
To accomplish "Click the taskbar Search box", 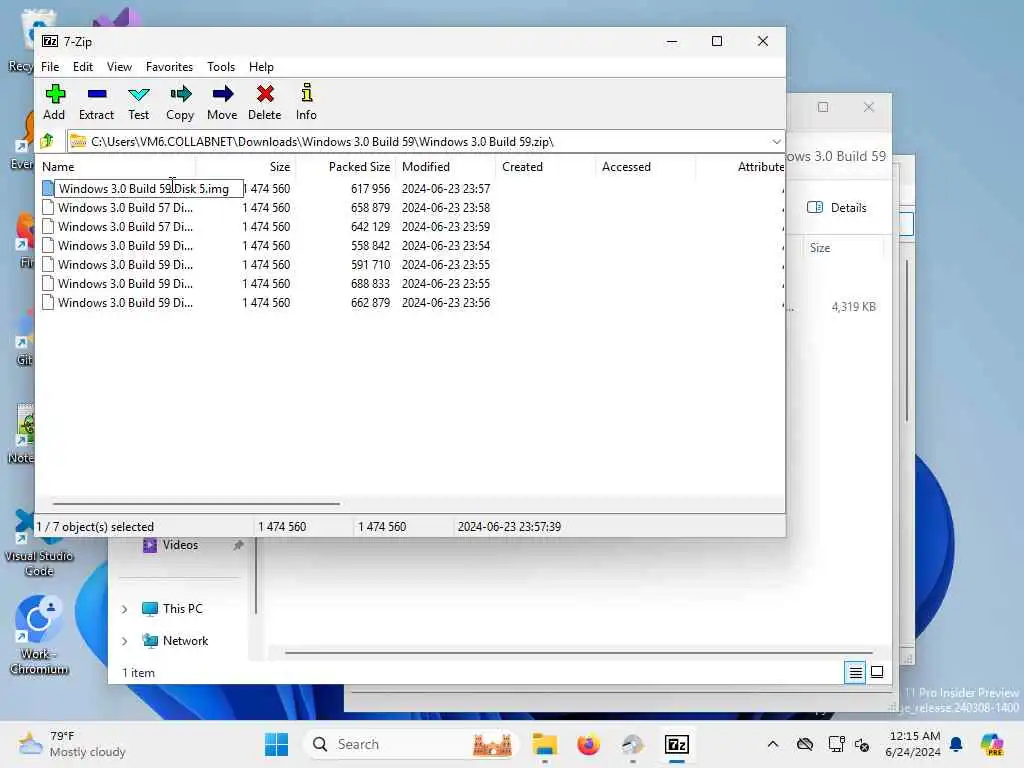I will [x=411, y=744].
